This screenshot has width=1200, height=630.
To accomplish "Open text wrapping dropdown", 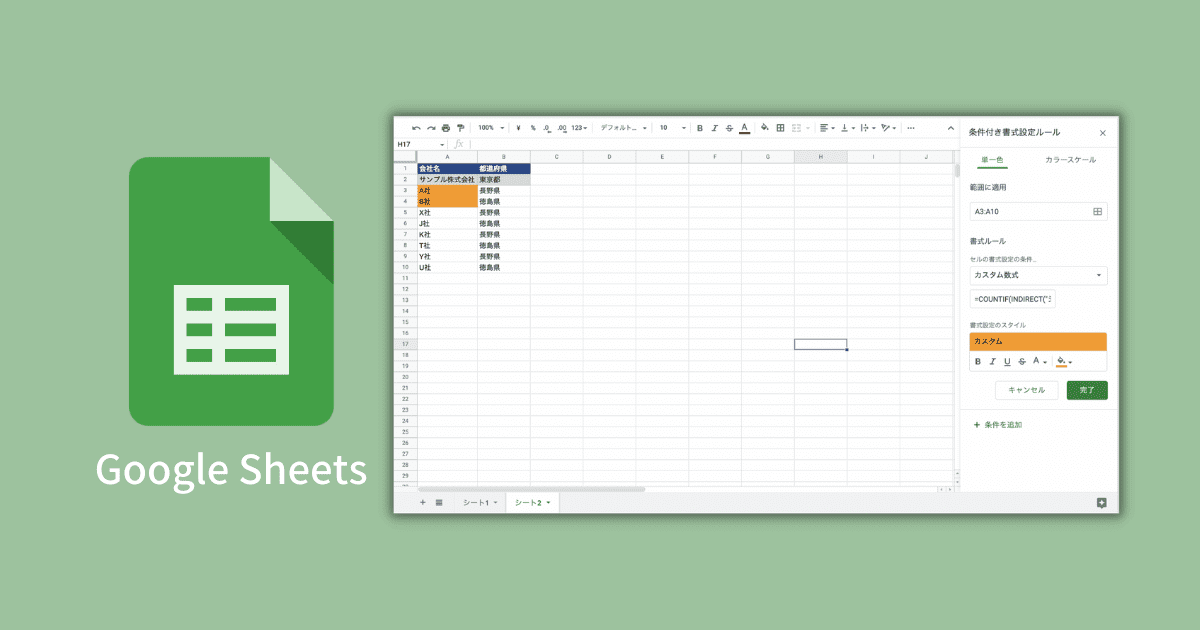I will (x=866, y=128).
